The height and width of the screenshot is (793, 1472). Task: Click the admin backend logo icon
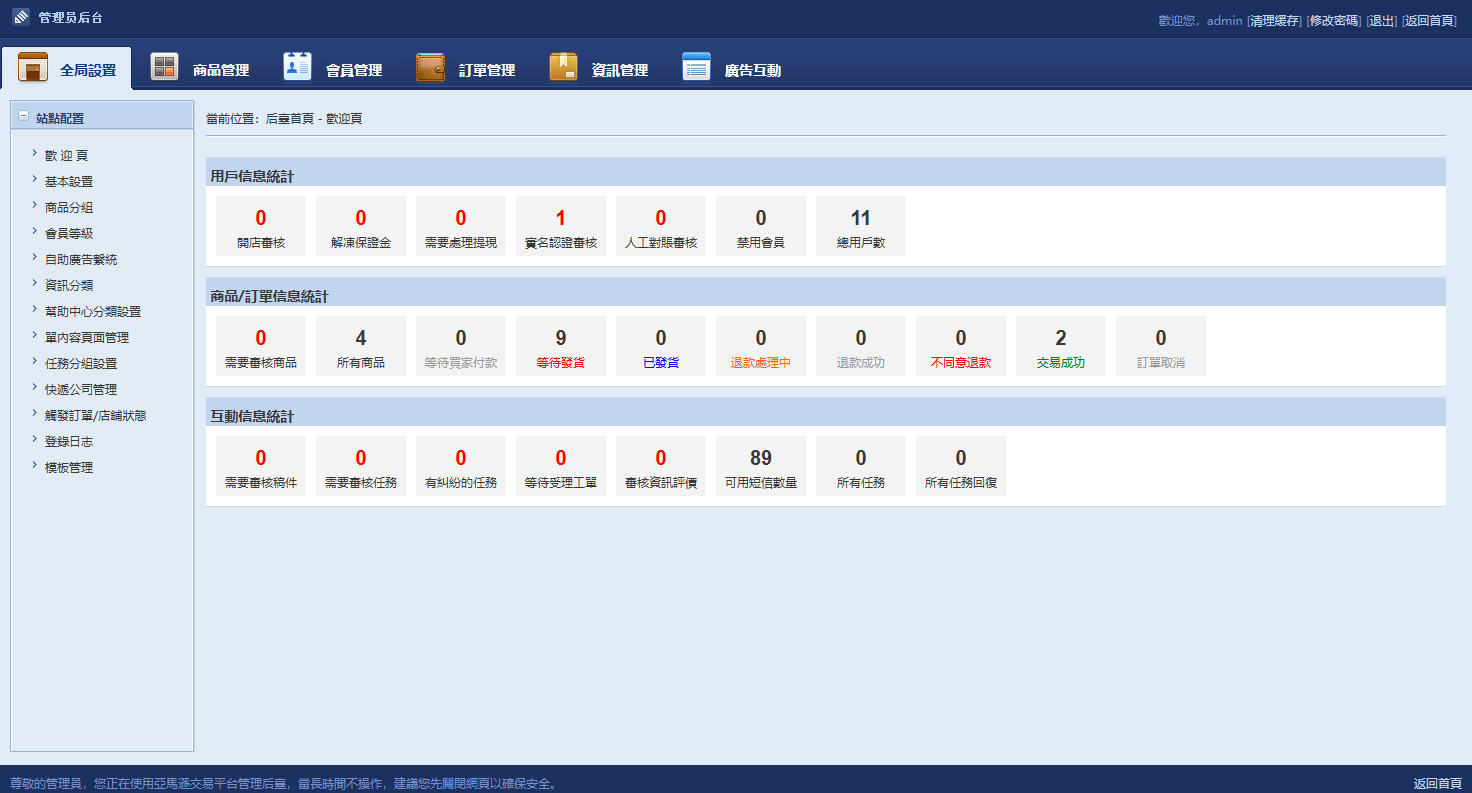21,17
